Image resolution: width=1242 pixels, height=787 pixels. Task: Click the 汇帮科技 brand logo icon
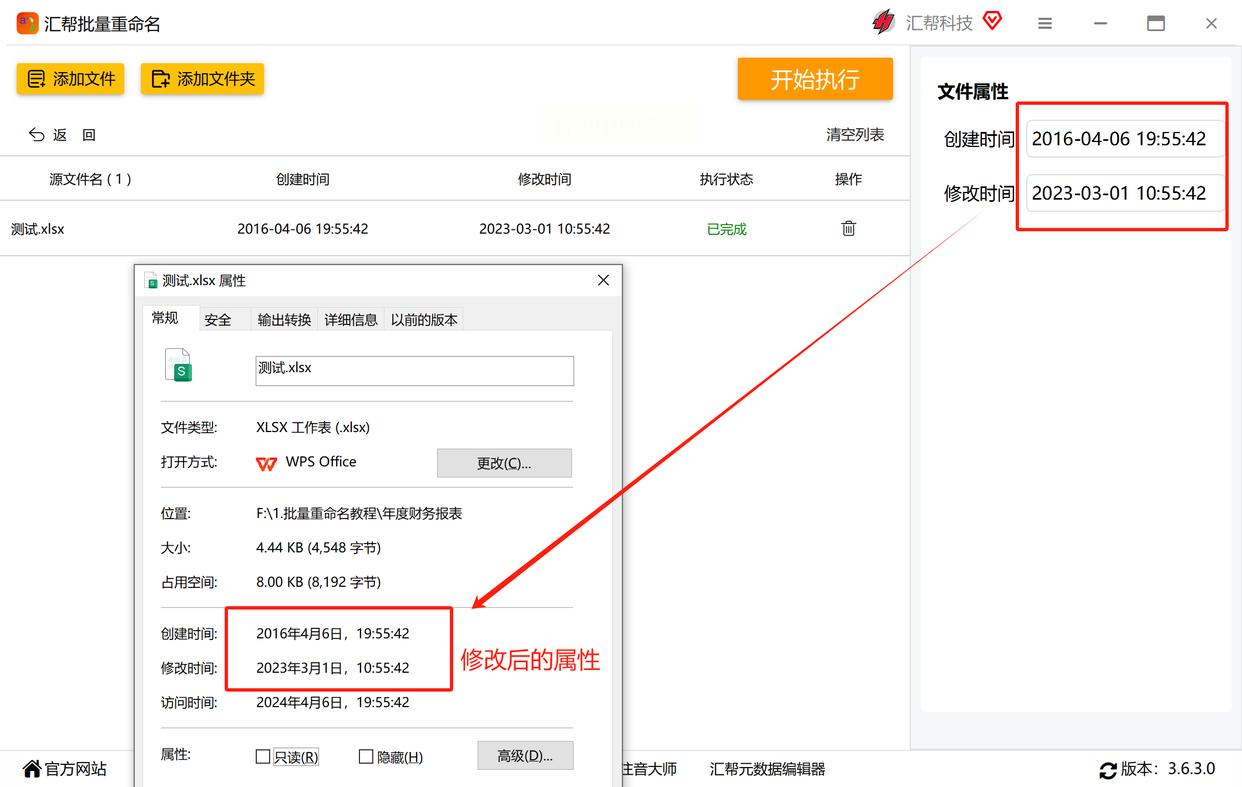pos(883,22)
